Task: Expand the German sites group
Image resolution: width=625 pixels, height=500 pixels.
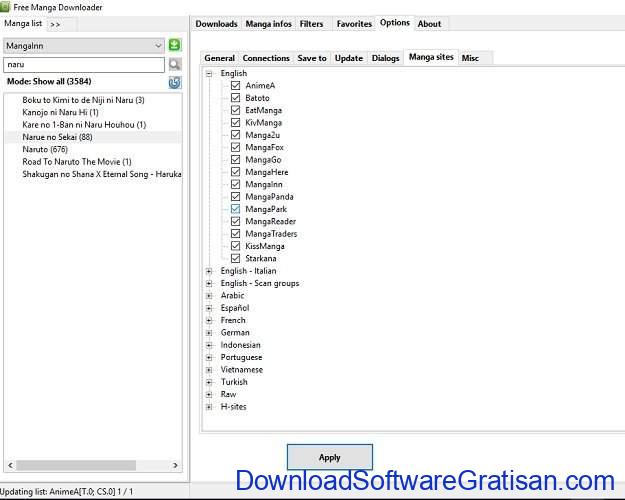Action: coord(209,333)
